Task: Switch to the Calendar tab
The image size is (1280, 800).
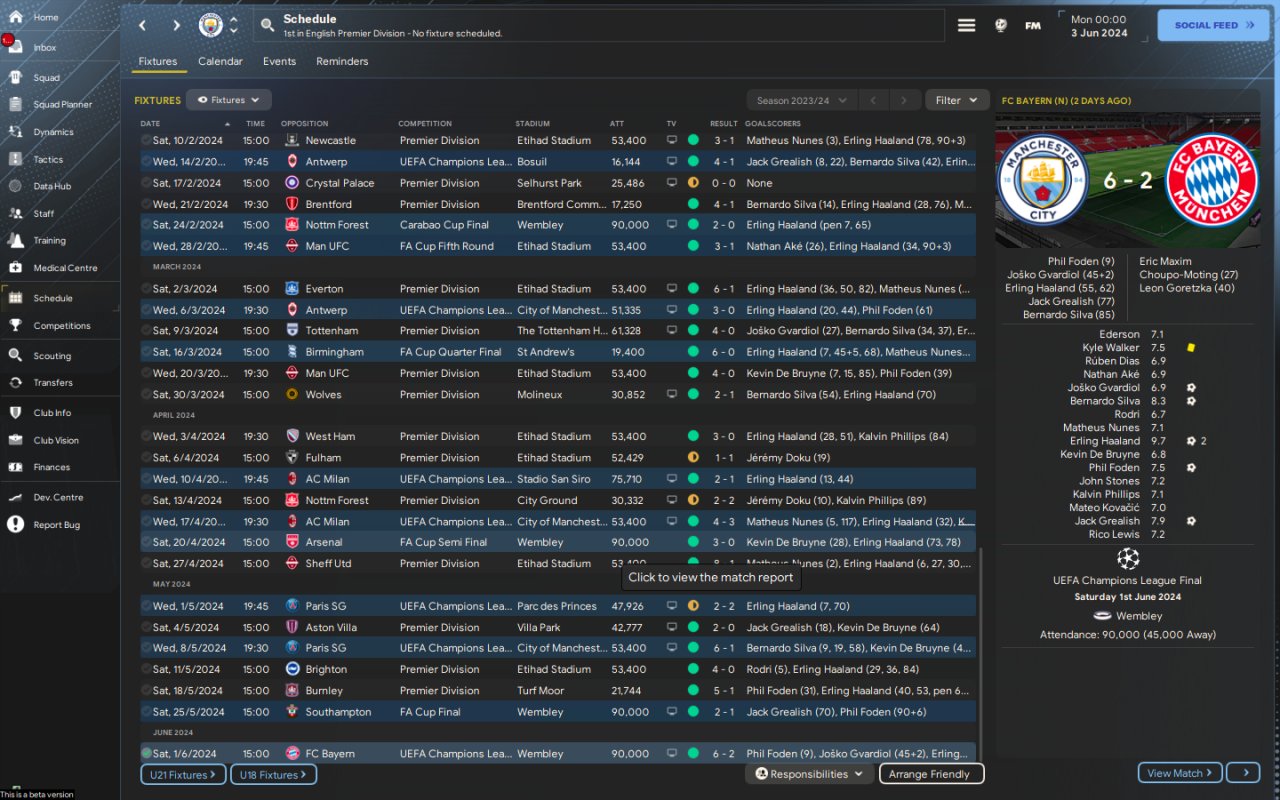Action: (220, 61)
